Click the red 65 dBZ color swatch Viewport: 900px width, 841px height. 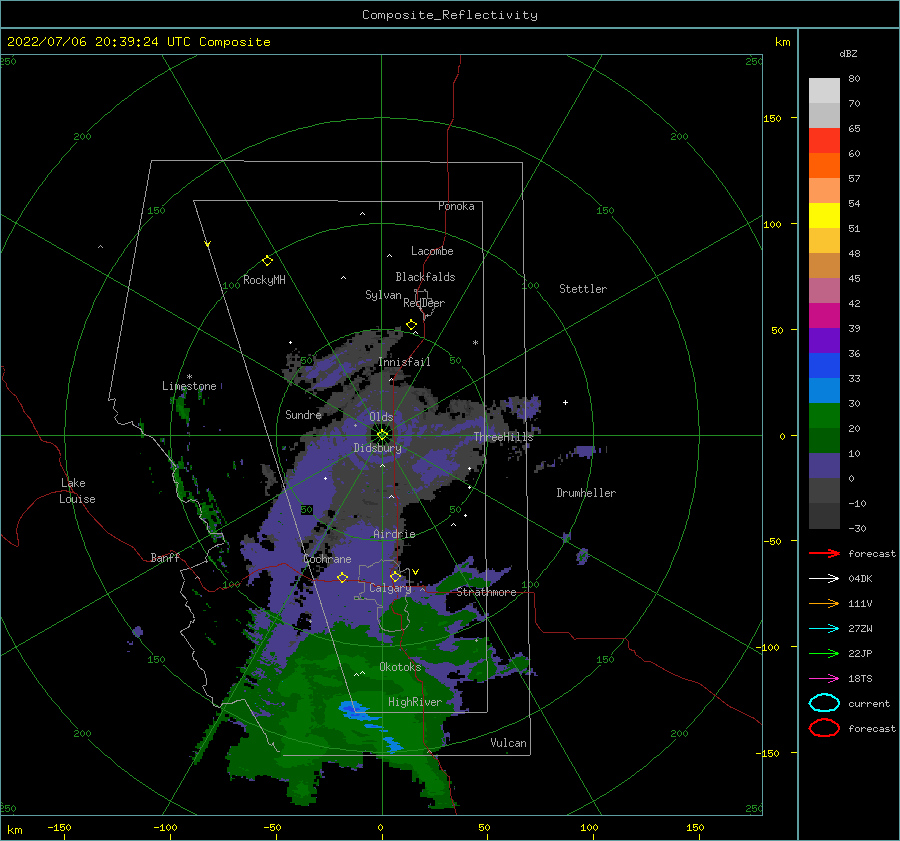pyautogui.click(x=824, y=141)
